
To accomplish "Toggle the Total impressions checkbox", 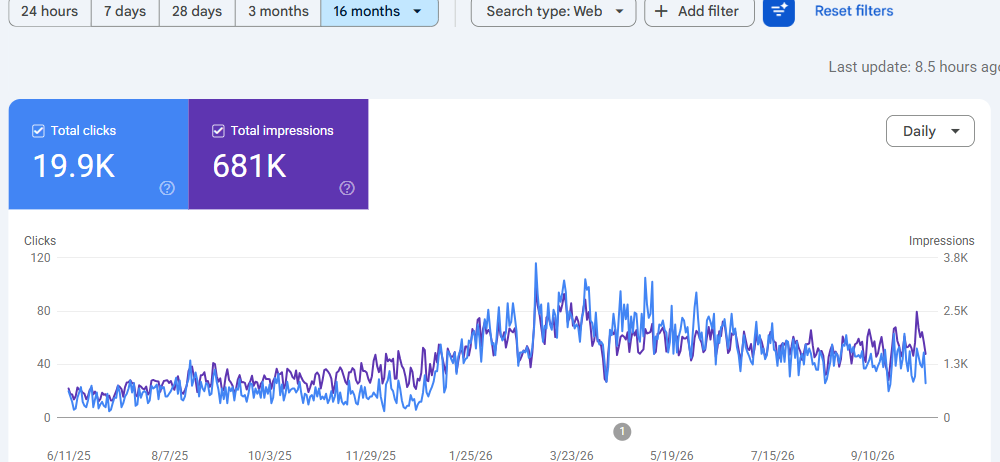I will click(218, 131).
